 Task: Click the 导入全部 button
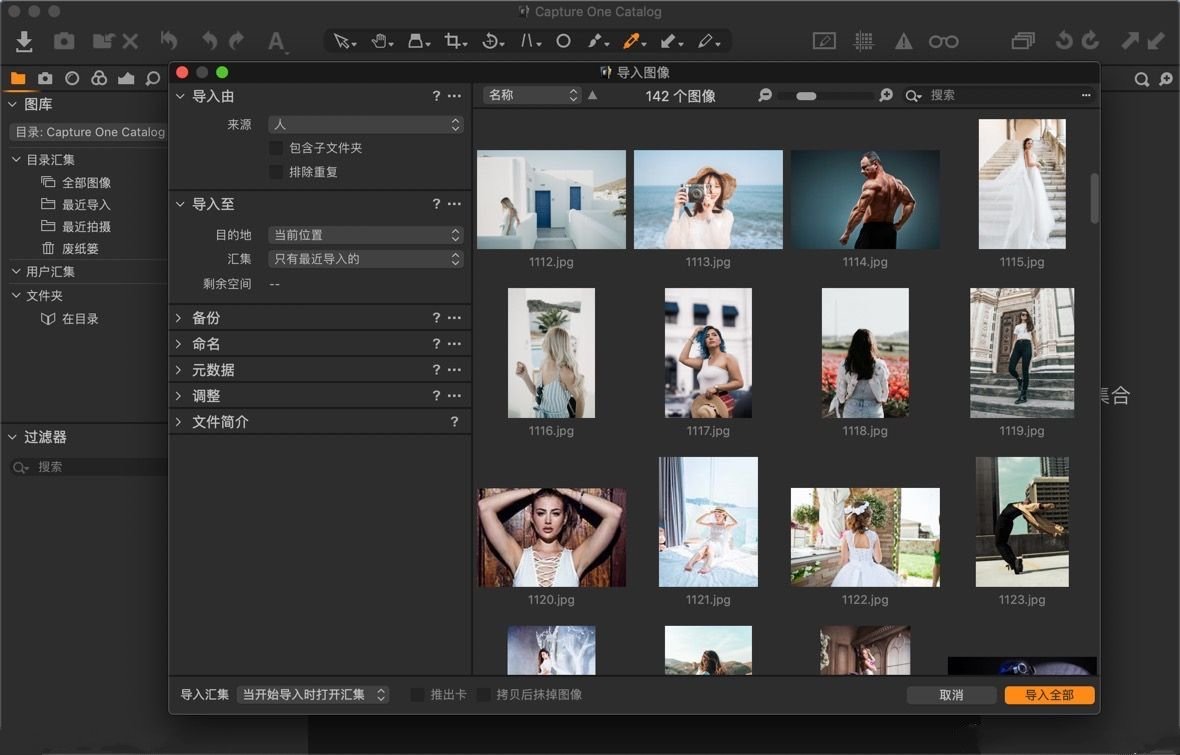pos(1048,694)
